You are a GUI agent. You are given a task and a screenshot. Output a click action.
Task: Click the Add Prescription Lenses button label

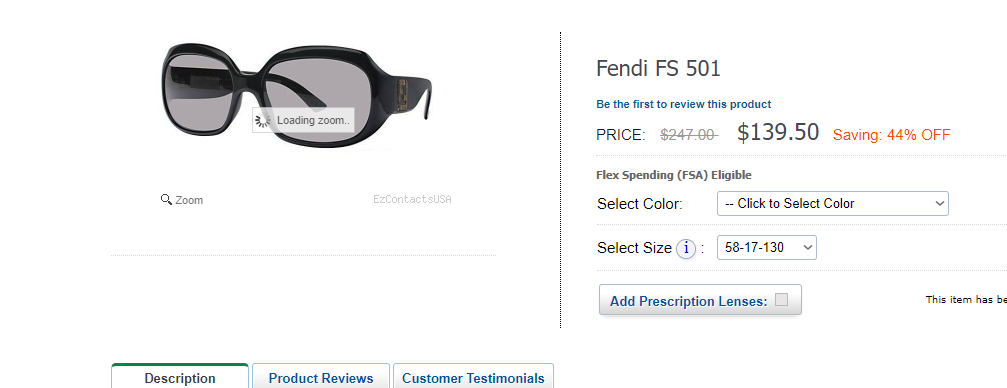[x=688, y=301]
